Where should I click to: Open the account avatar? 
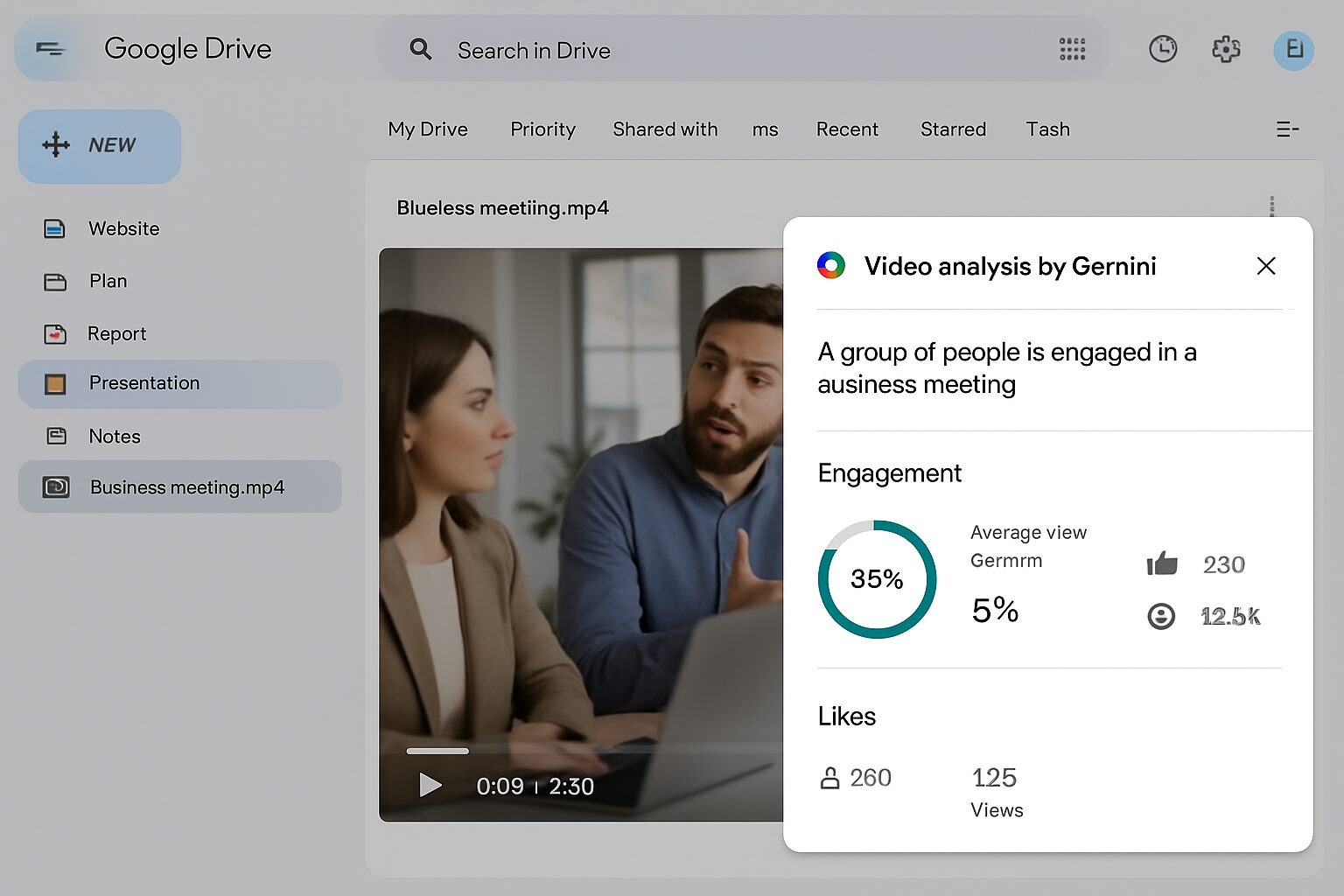[1293, 50]
